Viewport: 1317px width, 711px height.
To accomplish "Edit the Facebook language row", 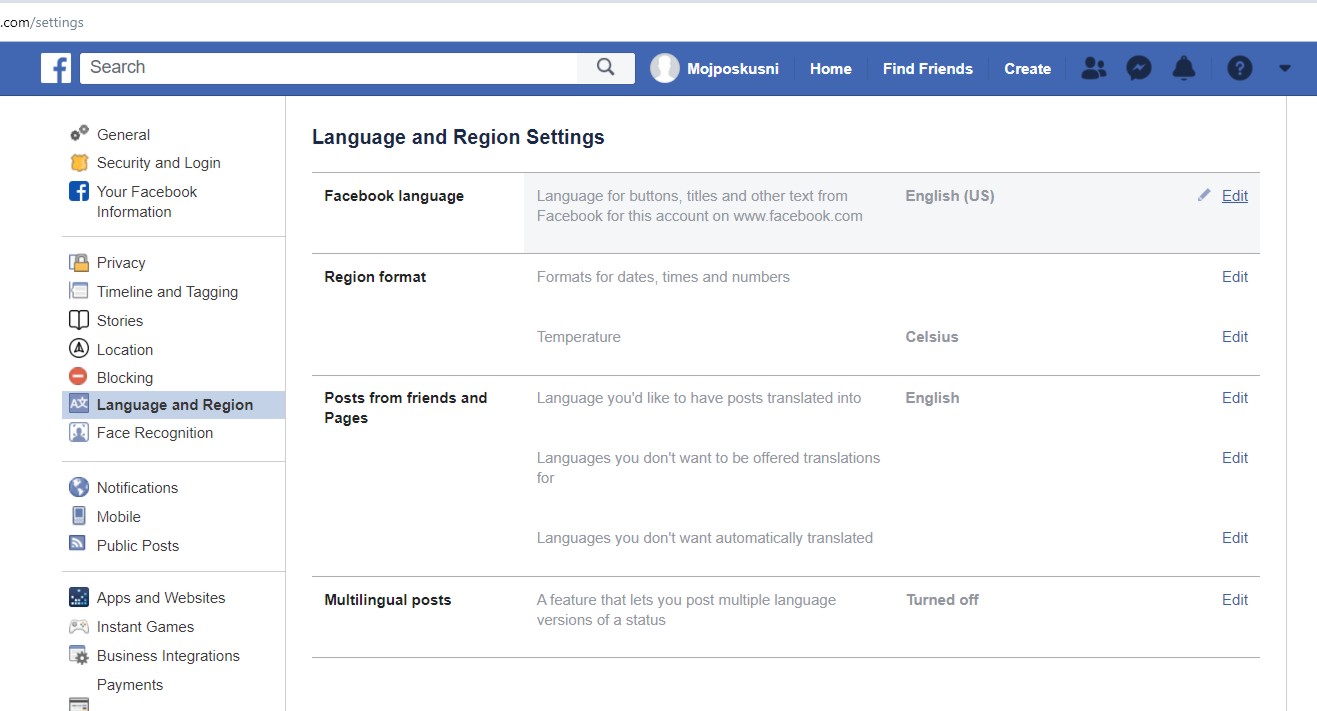I will click(x=1234, y=196).
